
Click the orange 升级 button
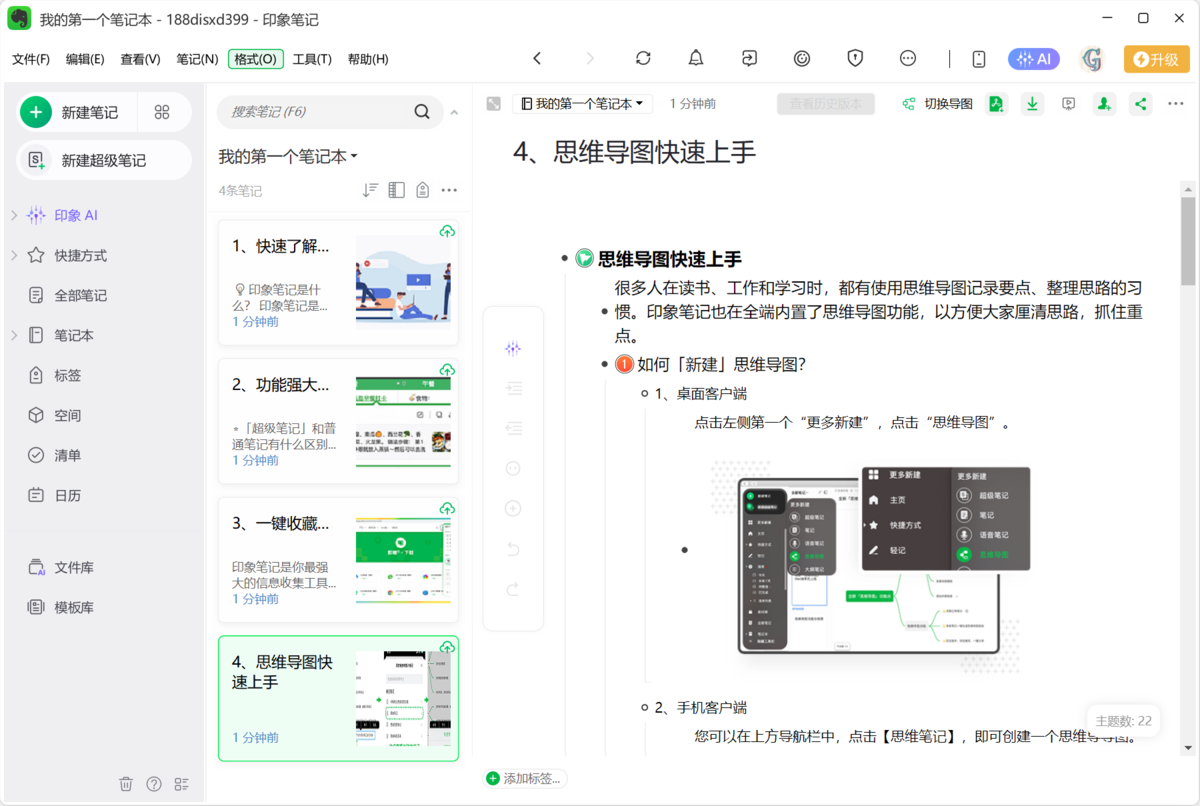1156,59
